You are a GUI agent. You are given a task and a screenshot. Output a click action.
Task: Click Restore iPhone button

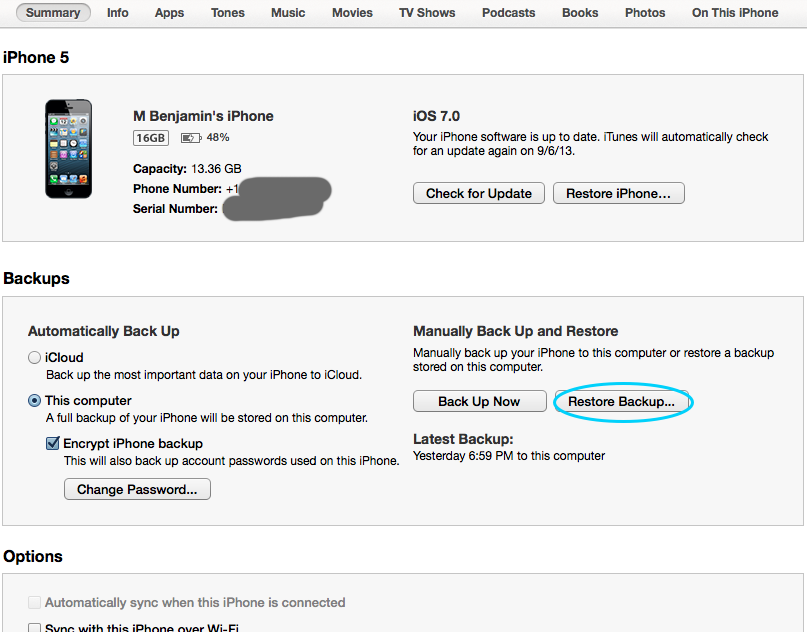pos(619,193)
